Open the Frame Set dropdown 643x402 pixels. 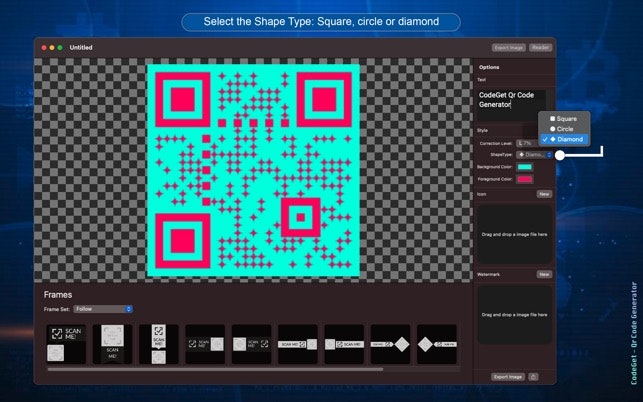(103, 309)
